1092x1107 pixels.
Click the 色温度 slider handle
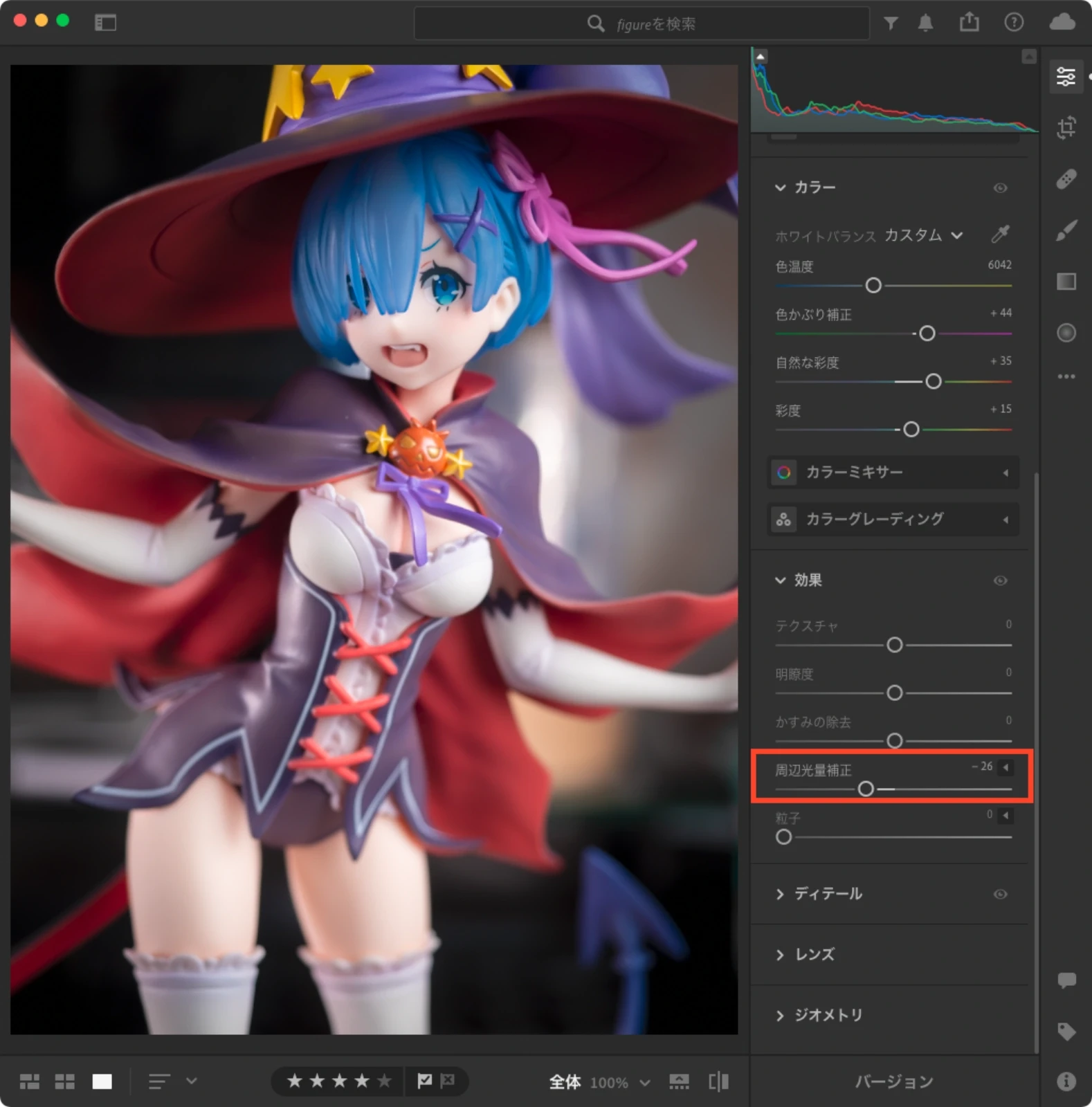[x=873, y=285]
